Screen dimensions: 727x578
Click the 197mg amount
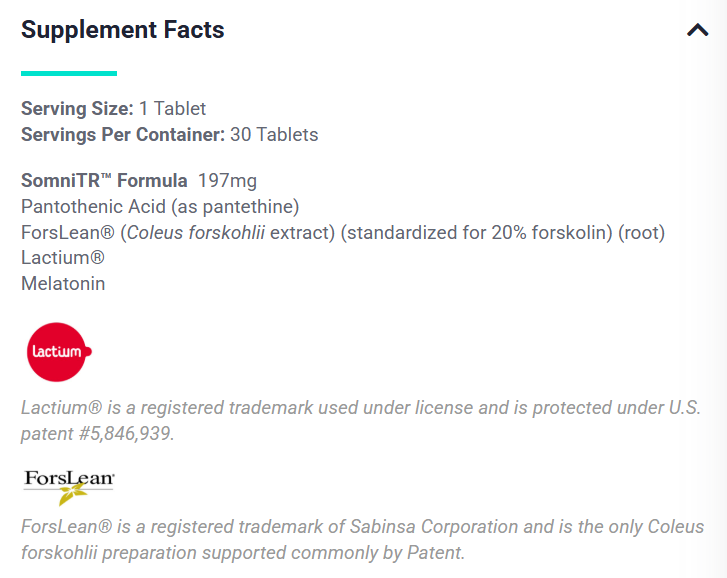coord(227,181)
